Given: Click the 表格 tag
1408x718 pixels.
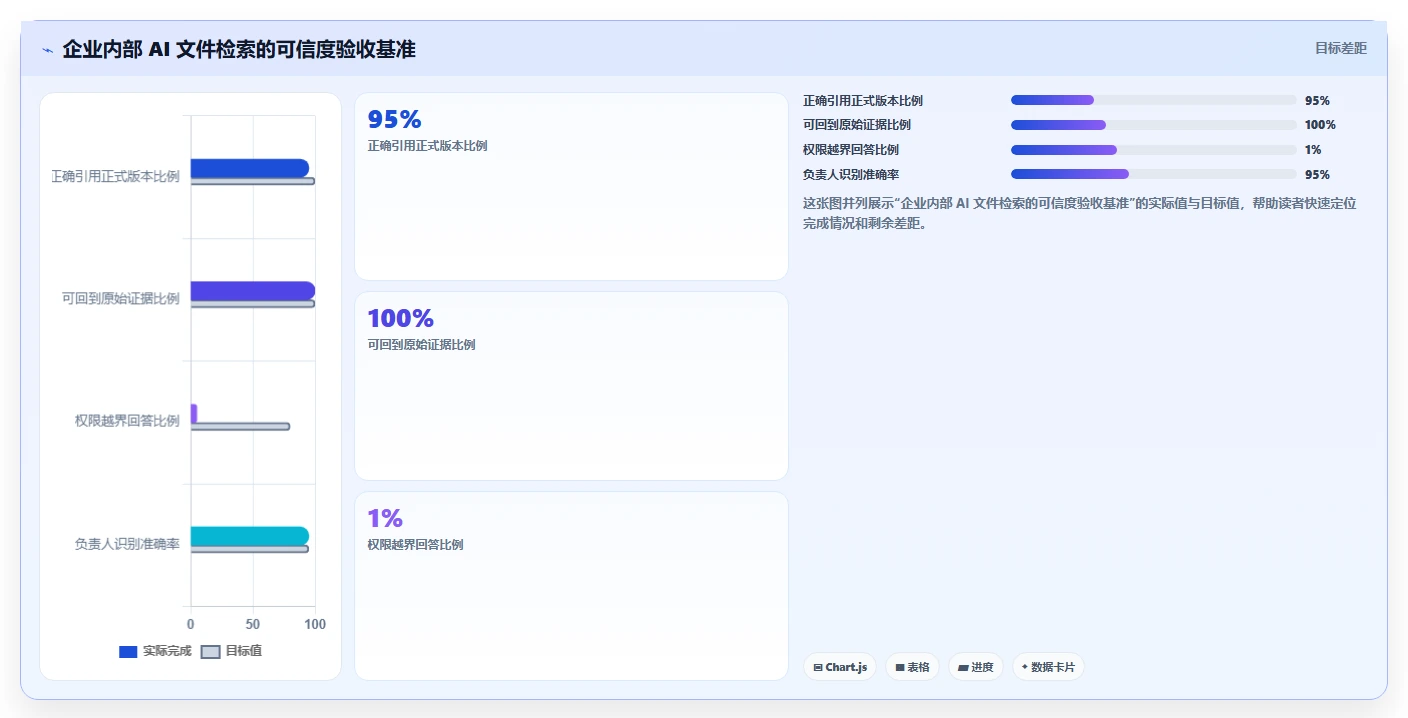Looking at the screenshot, I should click(x=912, y=667).
